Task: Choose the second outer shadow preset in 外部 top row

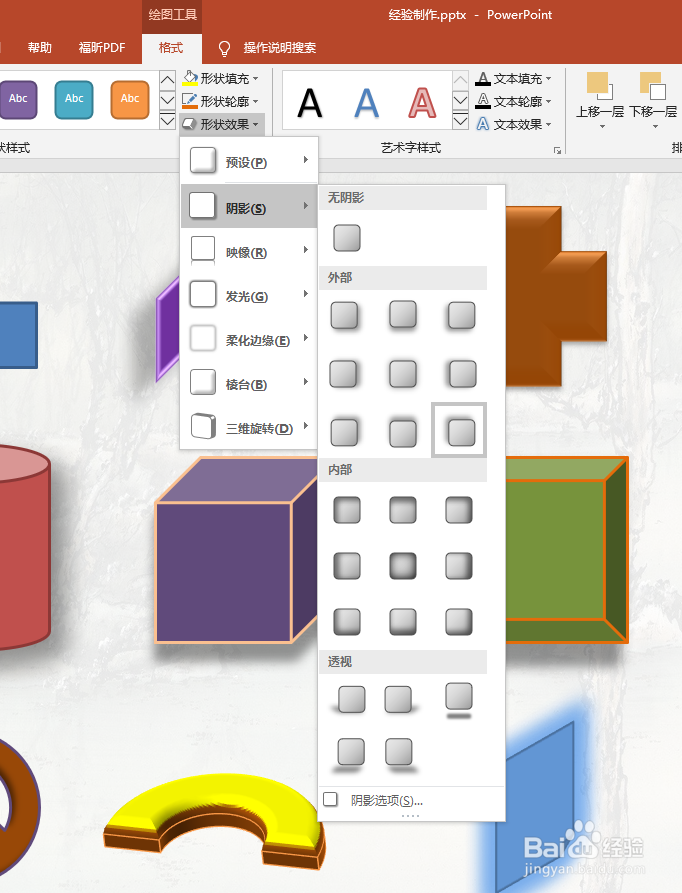Action: (402, 316)
